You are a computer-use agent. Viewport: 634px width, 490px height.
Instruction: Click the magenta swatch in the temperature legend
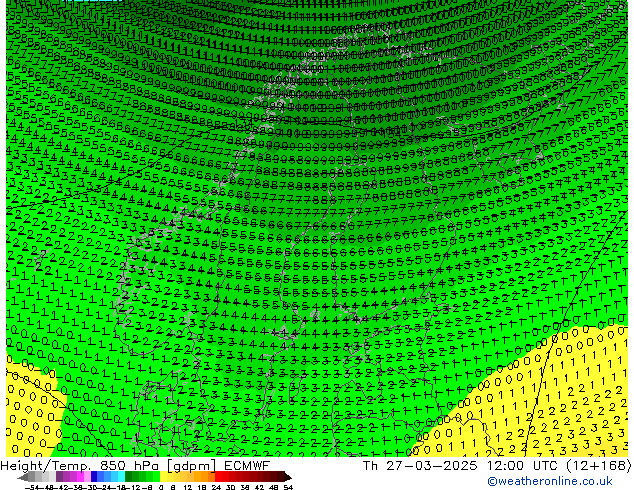coord(80,477)
